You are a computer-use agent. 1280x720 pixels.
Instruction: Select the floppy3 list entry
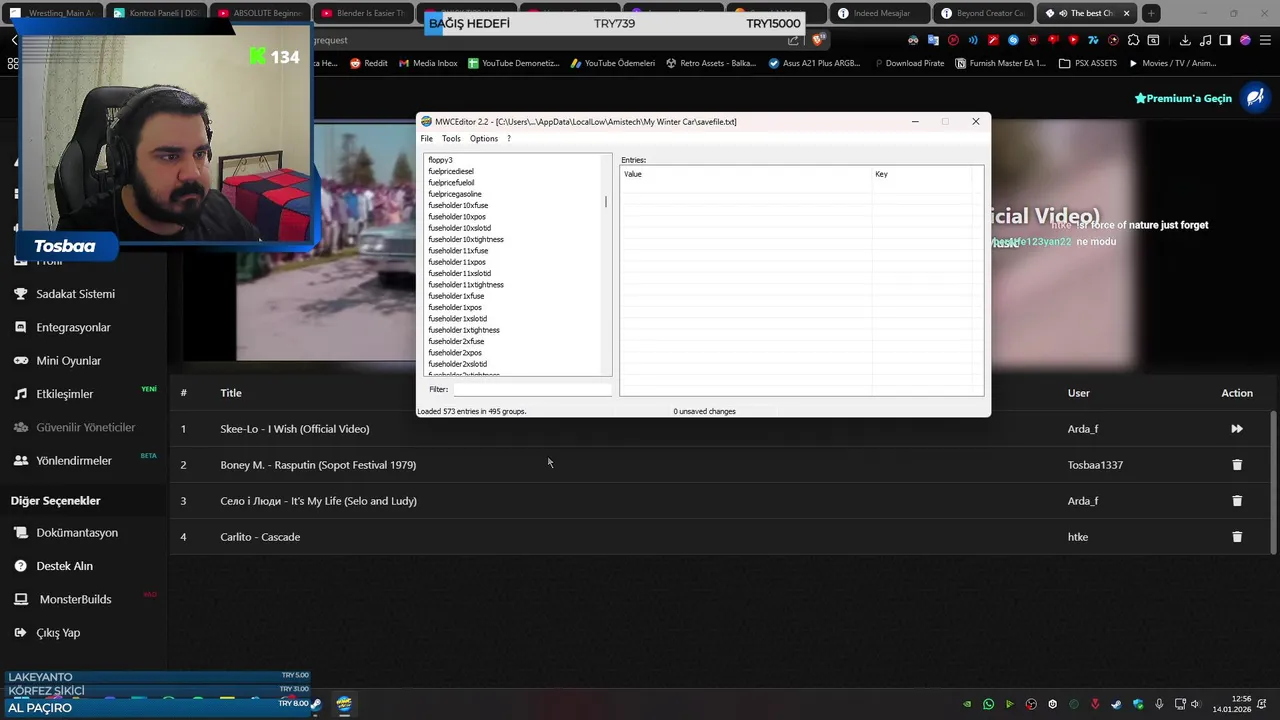(x=440, y=160)
